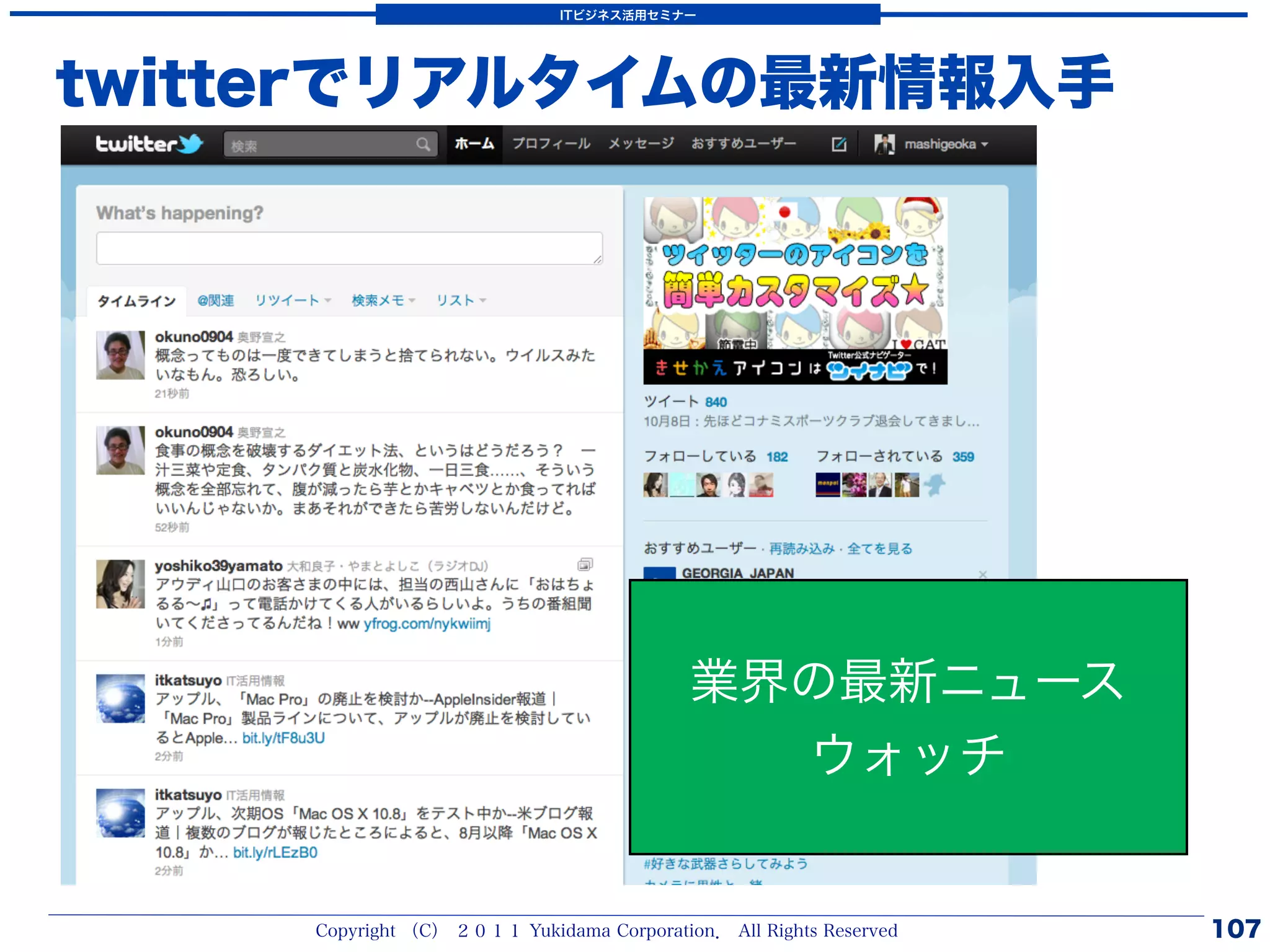
Task: Expand the リツイート dropdown tab
Action: (293, 301)
